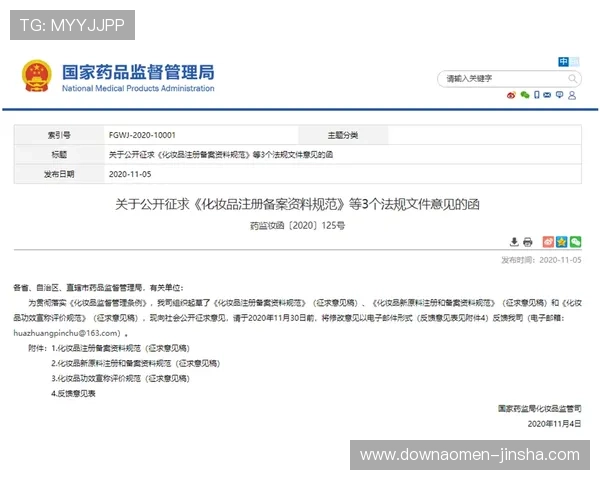Viewport: 600px width, 480px height.
Task: Focus the 请输入关键字 search field
Action: point(509,79)
